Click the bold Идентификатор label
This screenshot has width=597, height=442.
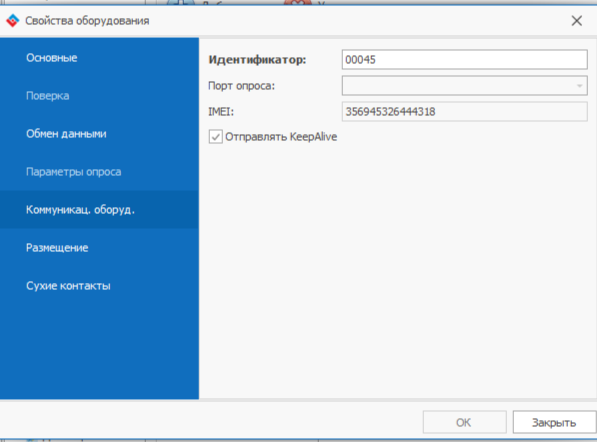tap(257, 60)
